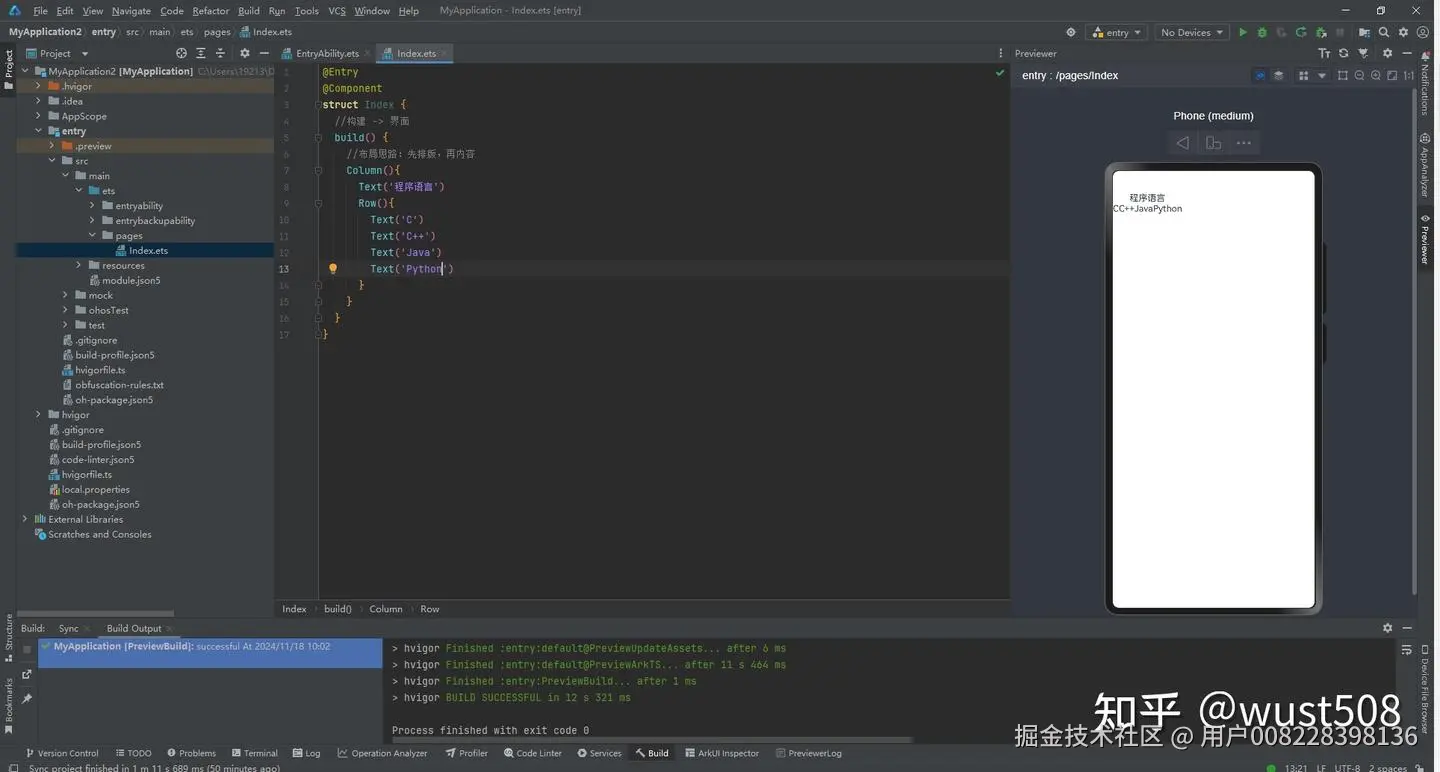
Task: Open the entry module configuration dropdown
Action: (1116, 32)
